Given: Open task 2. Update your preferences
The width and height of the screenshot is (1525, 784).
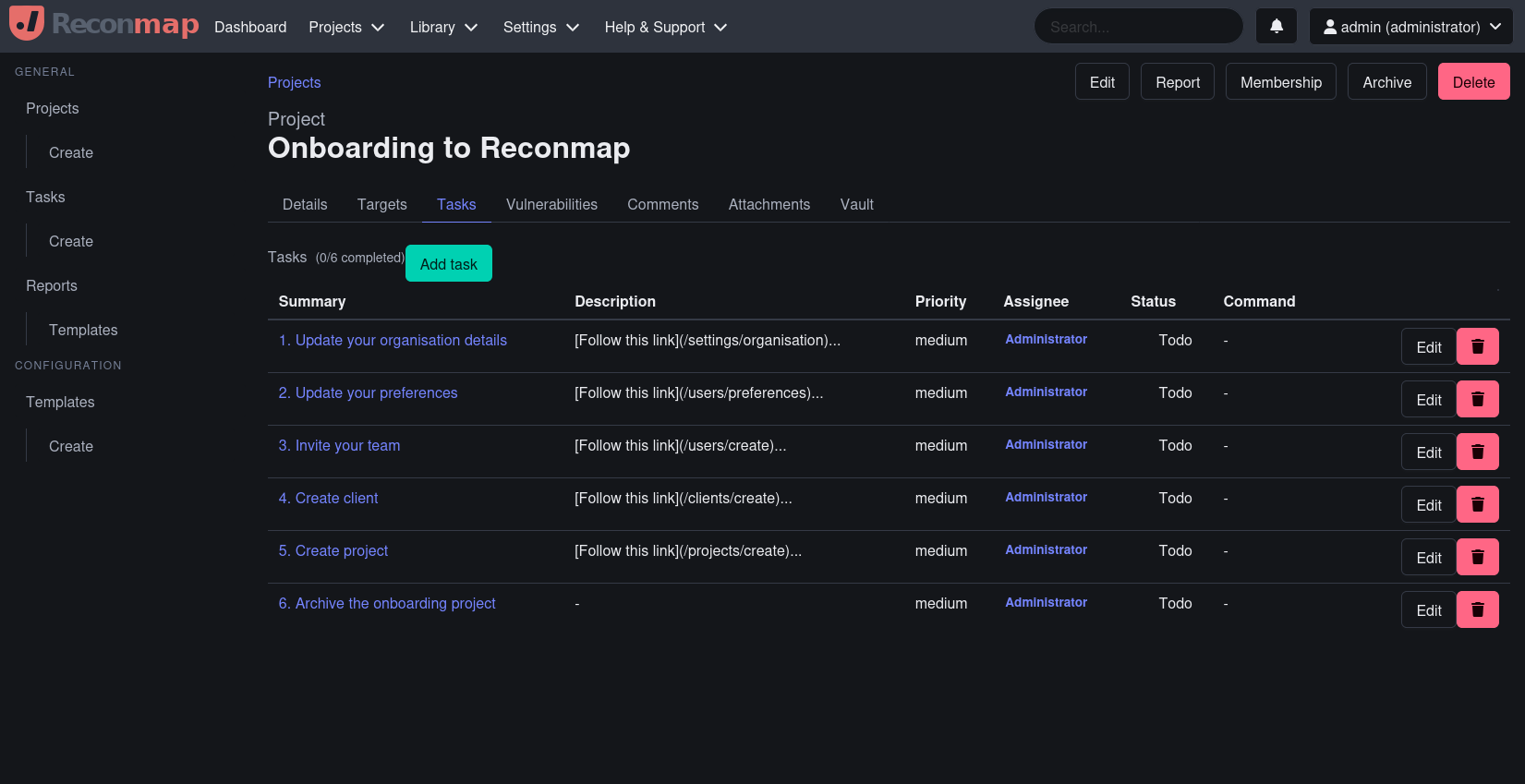Looking at the screenshot, I should coord(368,392).
